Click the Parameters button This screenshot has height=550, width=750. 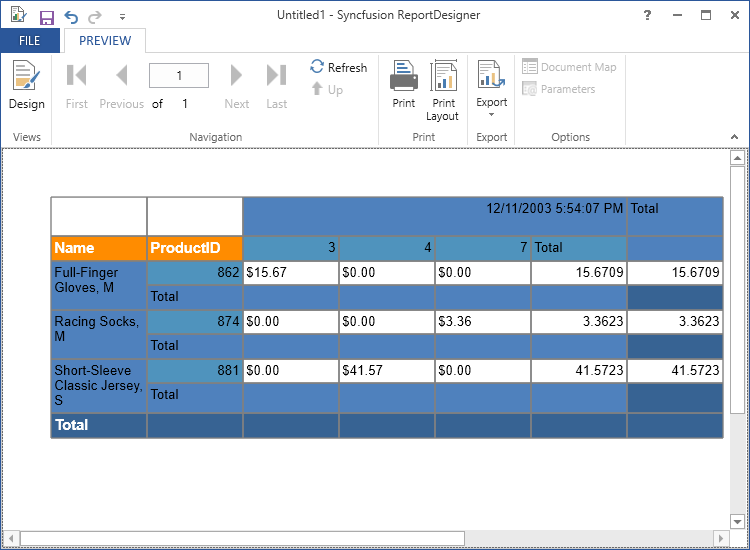coord(558,89)
